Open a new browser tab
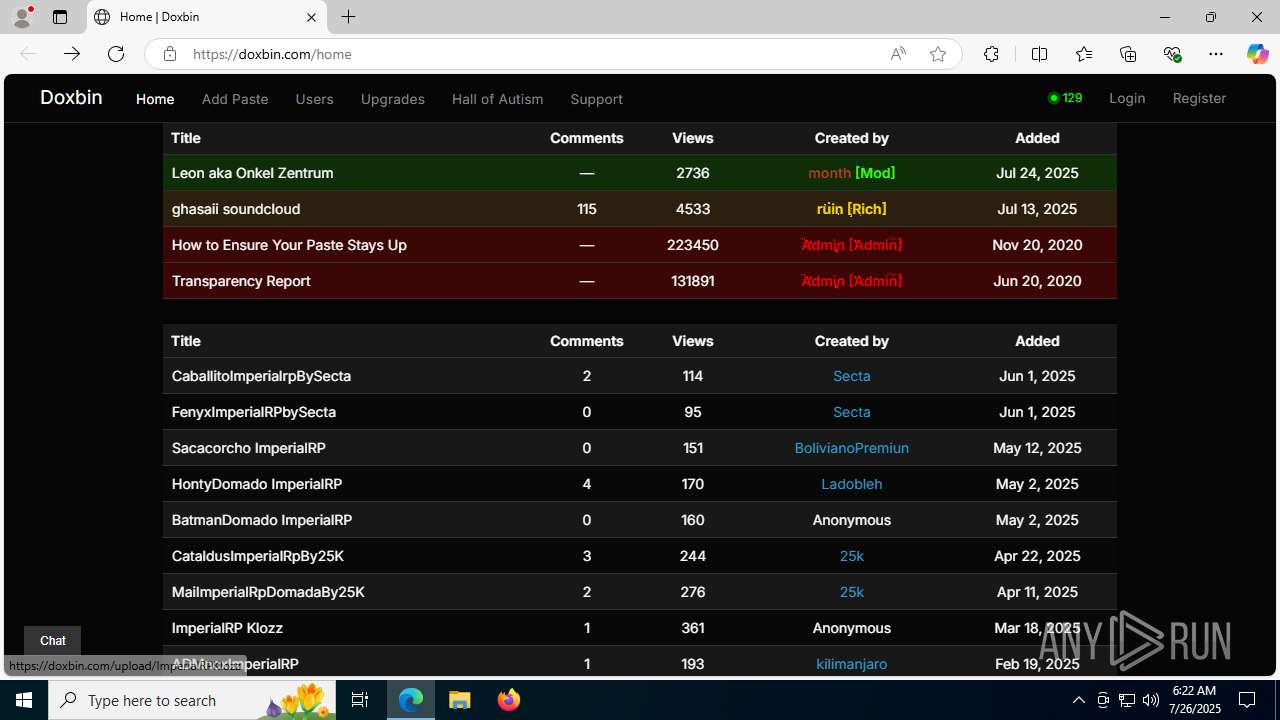The image size is (1280, 720). click(348, 17)
